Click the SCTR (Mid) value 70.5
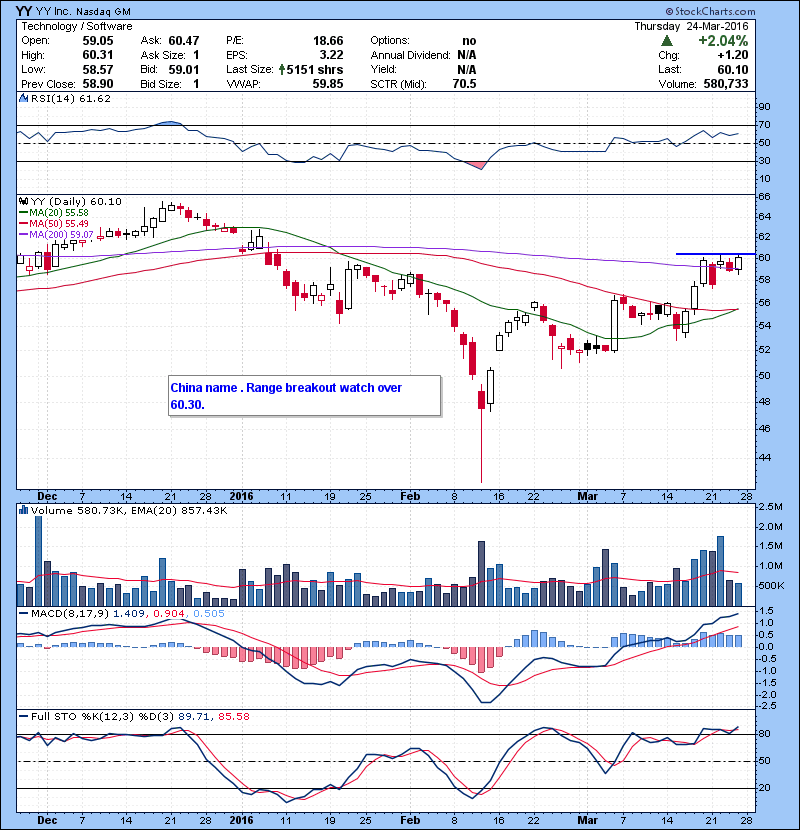The height and width of the screenshot is (830, 800). (464, 84)
